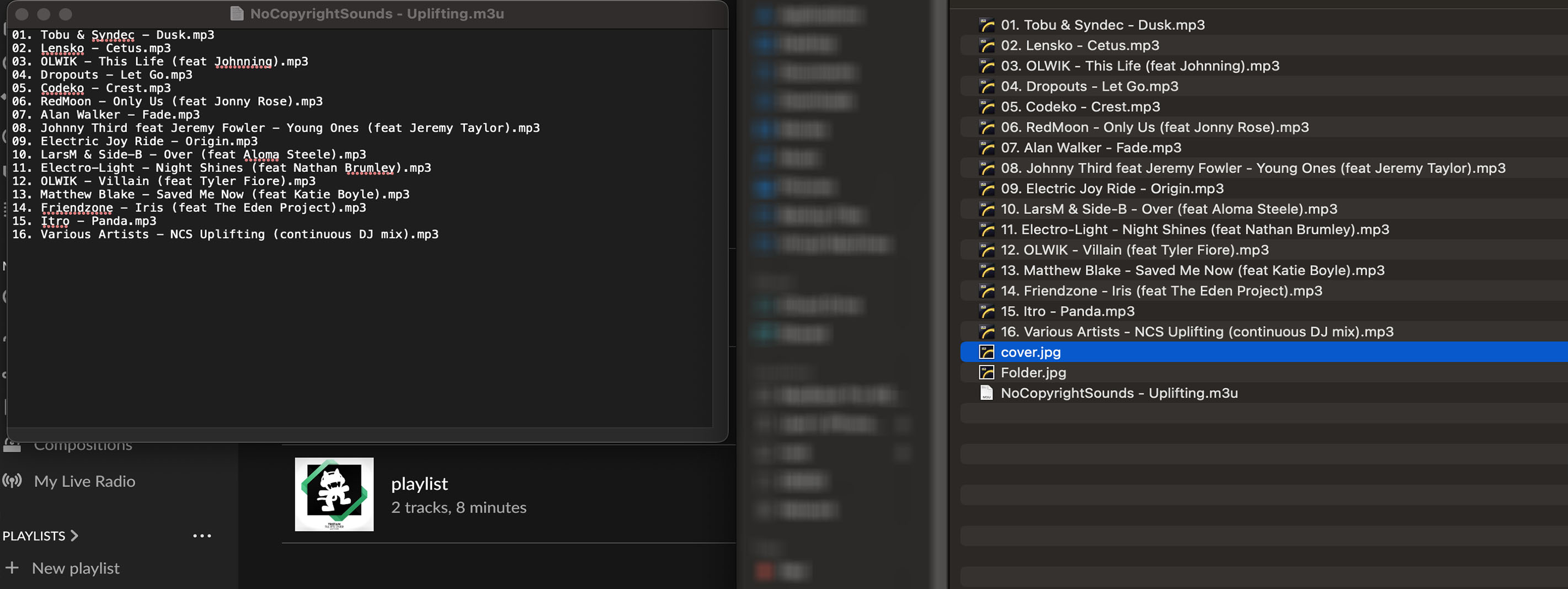
Task: Click line '04. Dropouts – Let Go.mp3' in editor
Action: (102, 75)
